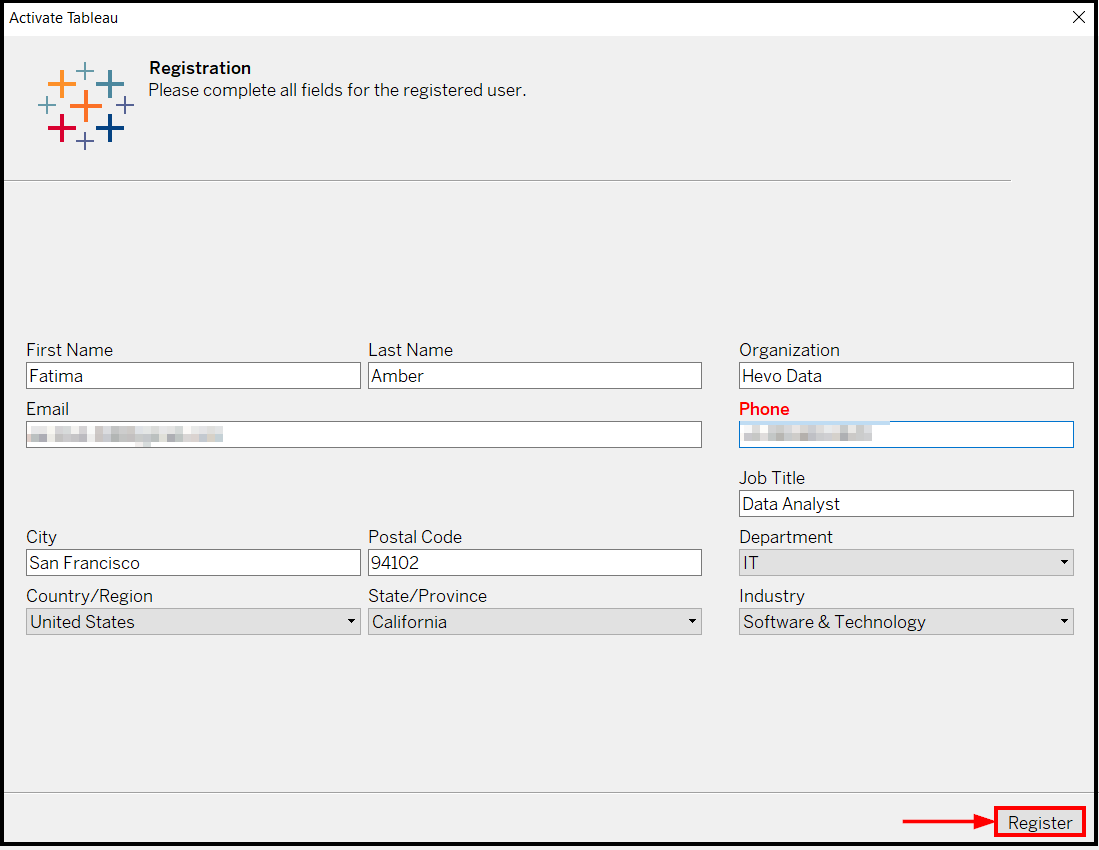Image resolution: width=1099 pixels, height=850 pixels.
Task: Open the Department dropdown
Action: coord(905,563)
